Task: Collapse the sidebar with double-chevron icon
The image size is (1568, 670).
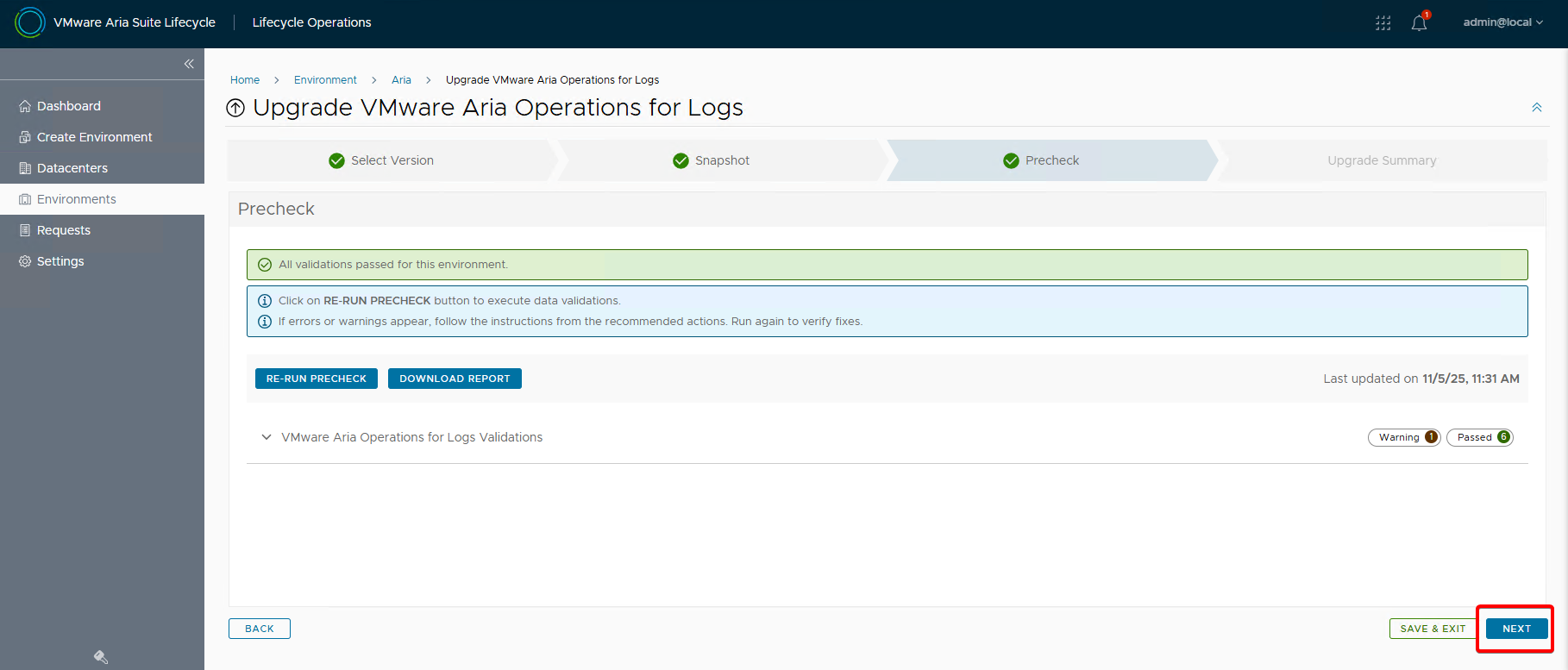Action: click(189, 64)
